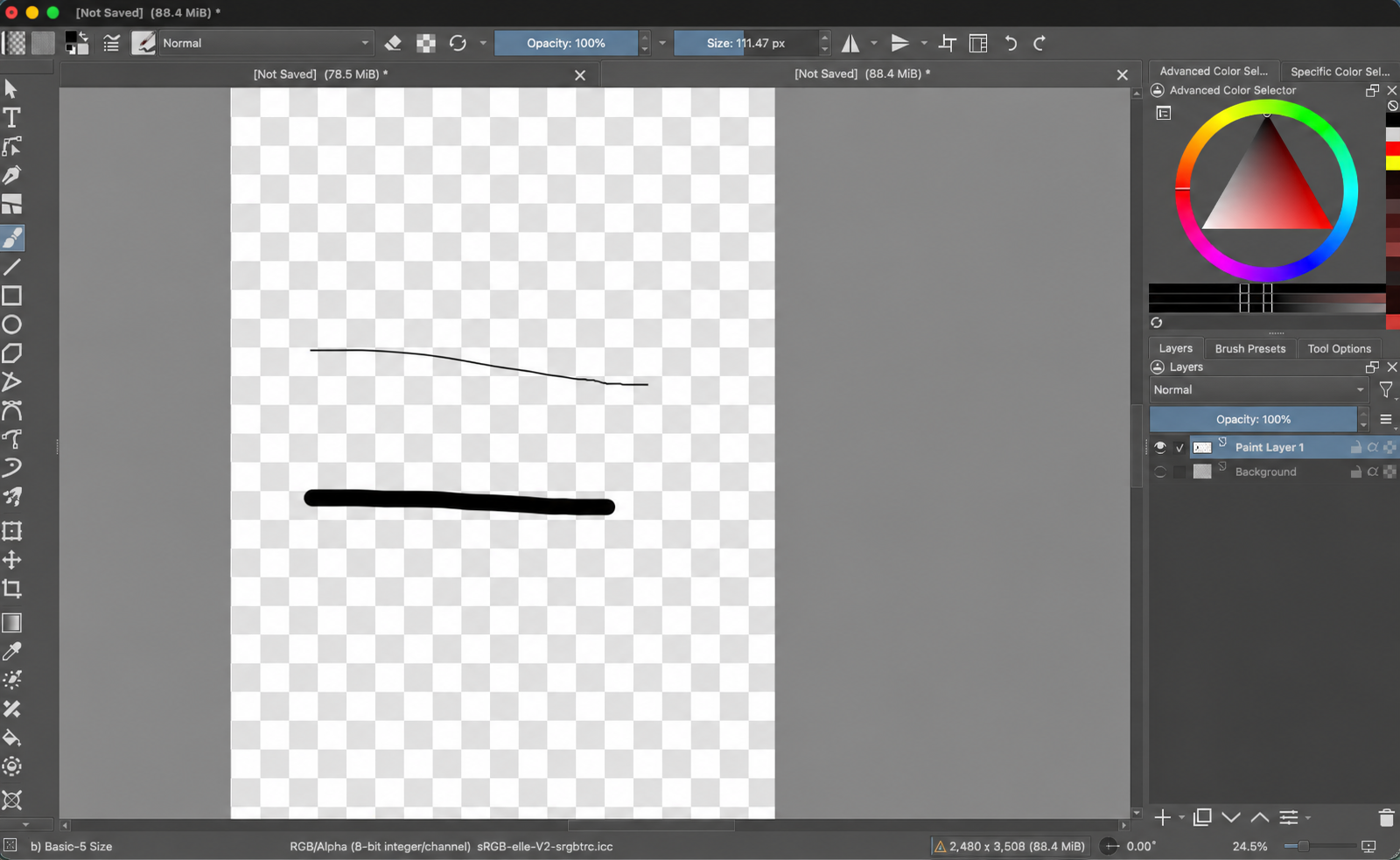Viewport: 1400px width, 860px height.
Task: Move layer down with arrow button
Action: click(x=1231, y=818)
